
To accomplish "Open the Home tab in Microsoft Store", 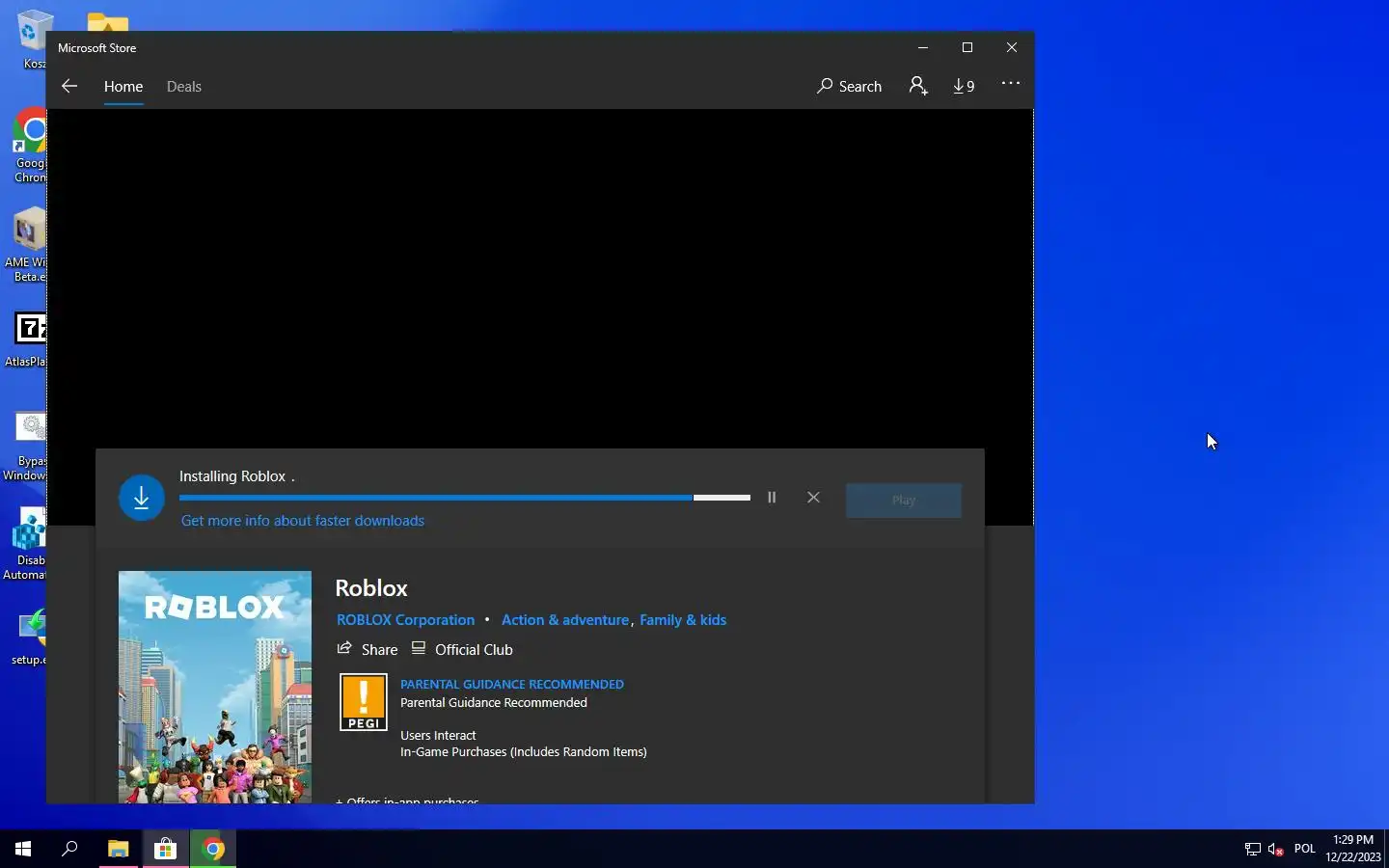I will pyautogui.click(x=123, y=86).
